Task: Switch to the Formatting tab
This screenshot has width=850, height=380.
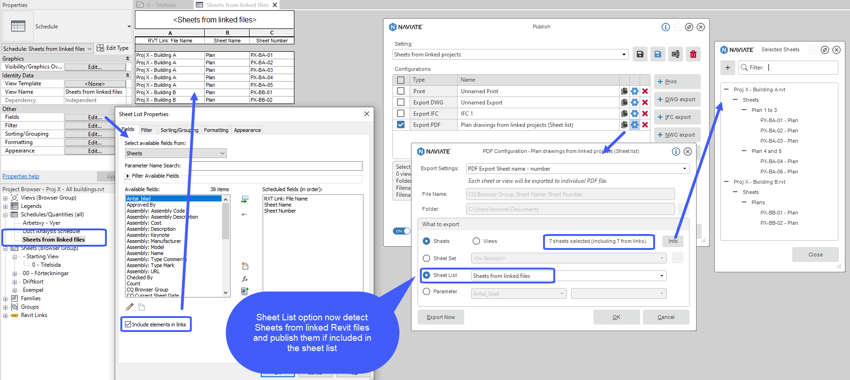Action: (216, 130)
